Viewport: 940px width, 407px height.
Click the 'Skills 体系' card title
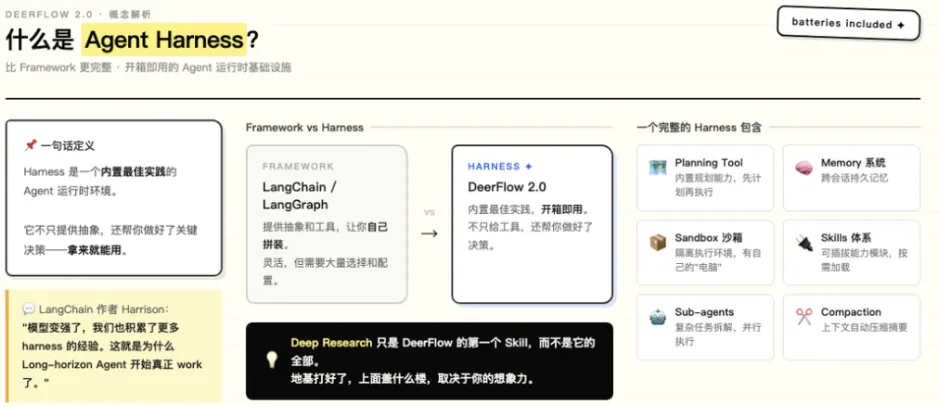846,237
